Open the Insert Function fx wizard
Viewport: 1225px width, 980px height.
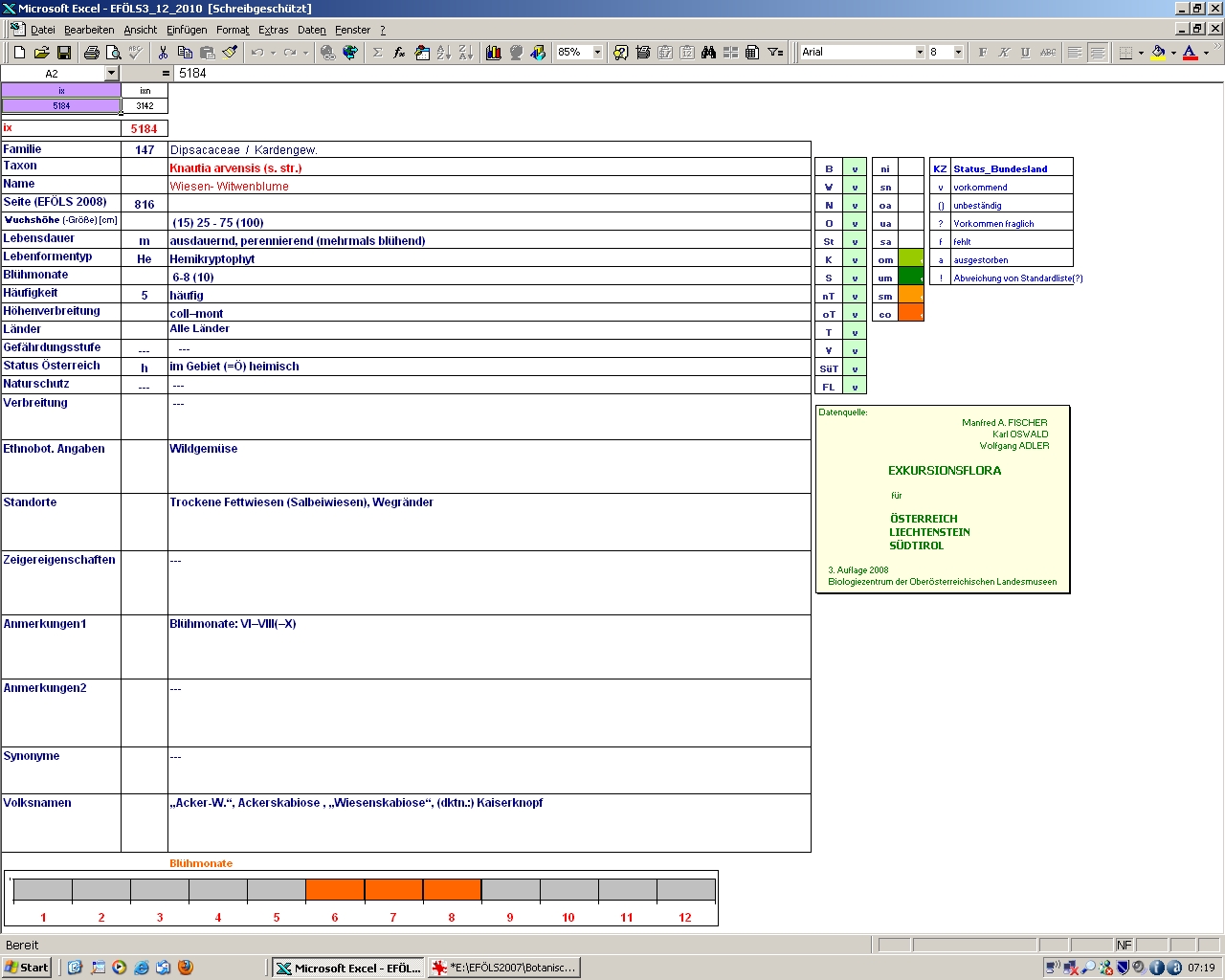pos(399,53)
